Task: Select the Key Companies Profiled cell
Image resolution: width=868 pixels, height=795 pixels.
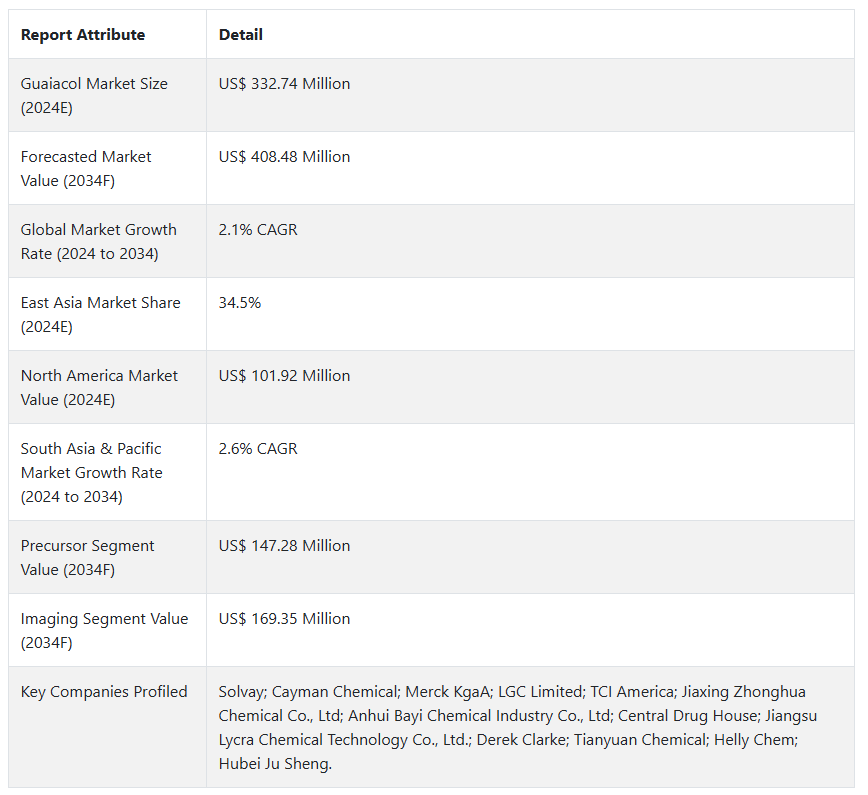Action: (104, 692)
